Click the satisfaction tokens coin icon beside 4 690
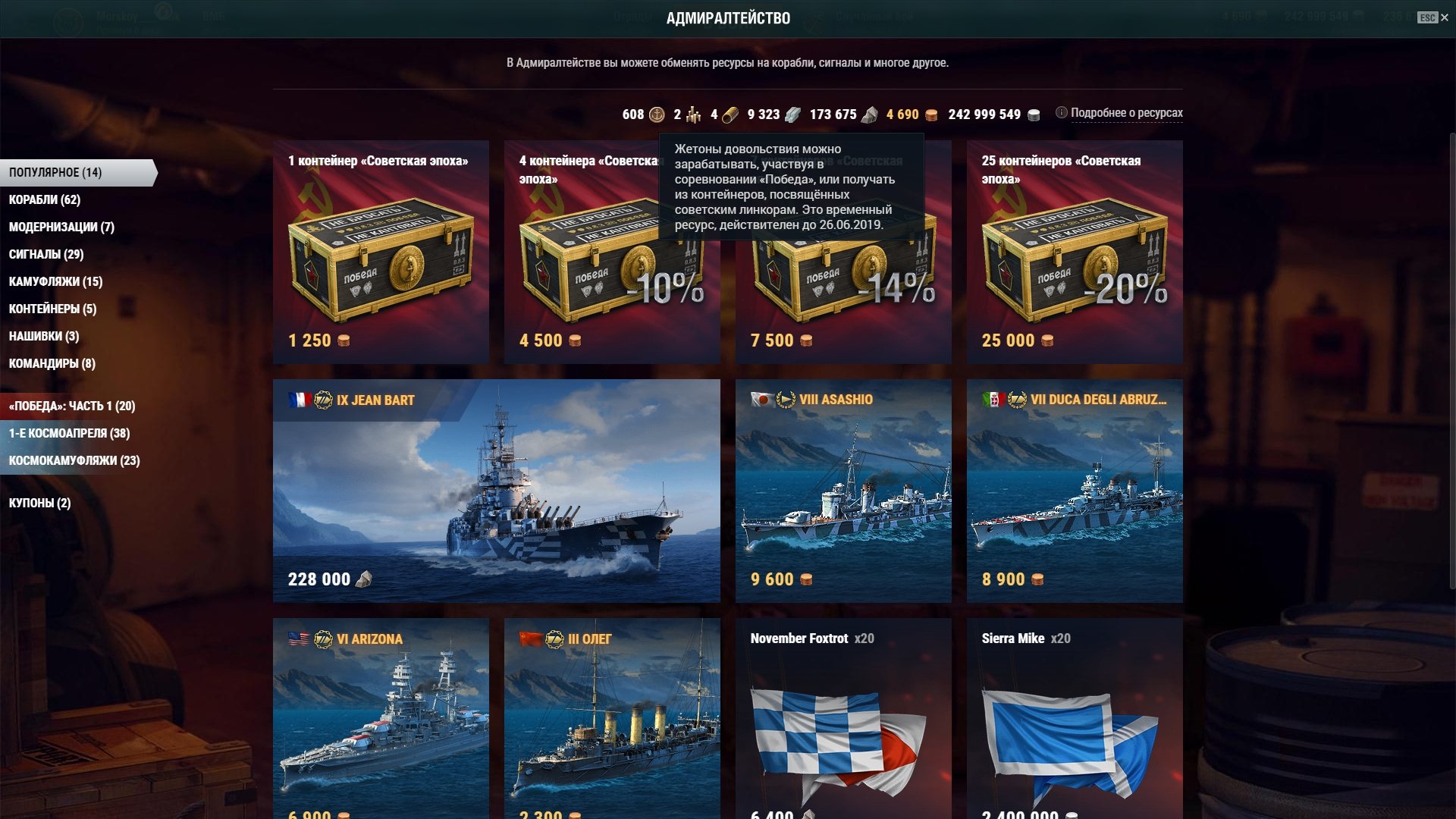This screenshot has width=1456, height=819. tap(931, 115)
